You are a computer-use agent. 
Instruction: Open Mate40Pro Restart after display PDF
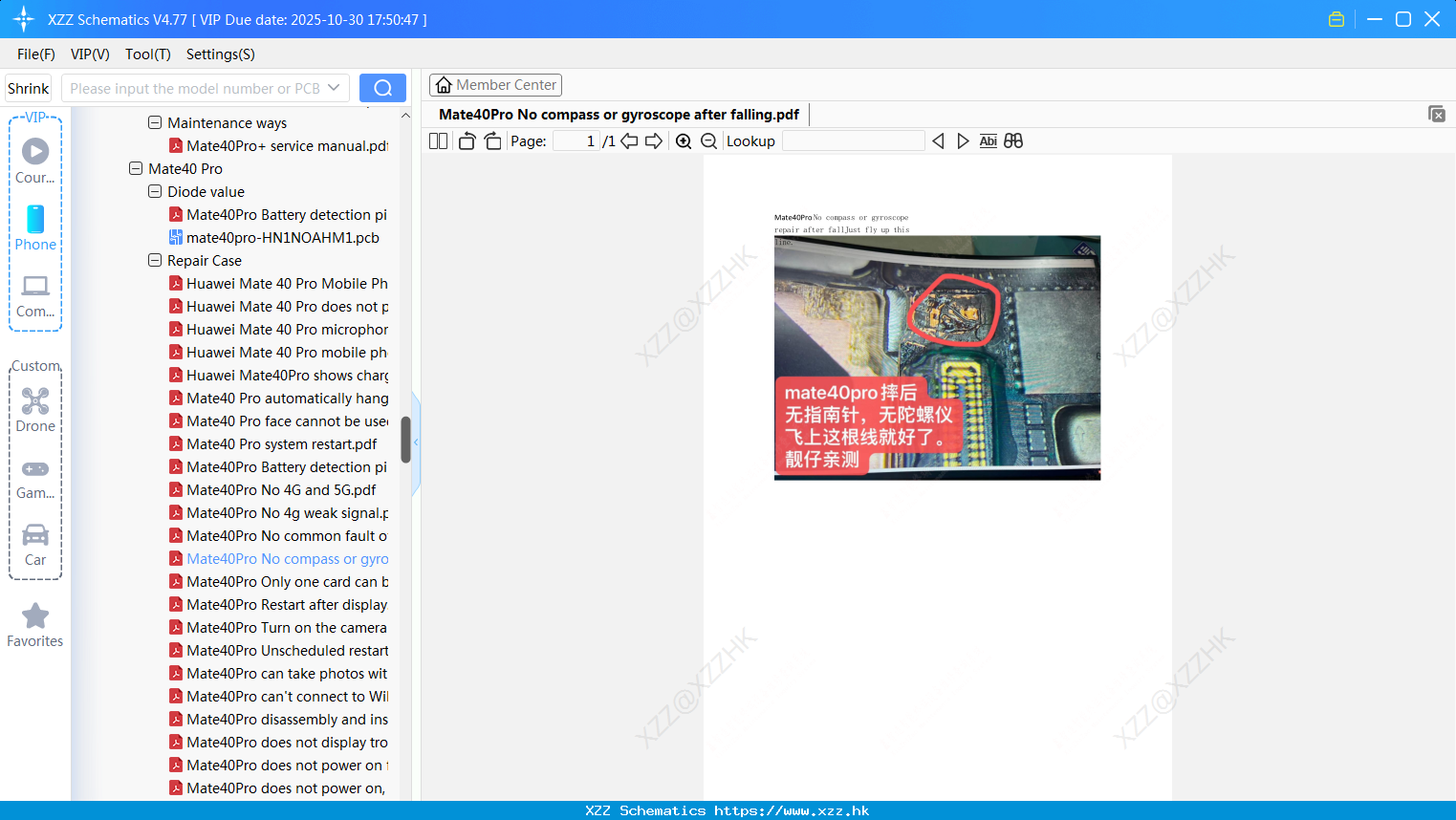pyautogui.click(x=278, y=604)
